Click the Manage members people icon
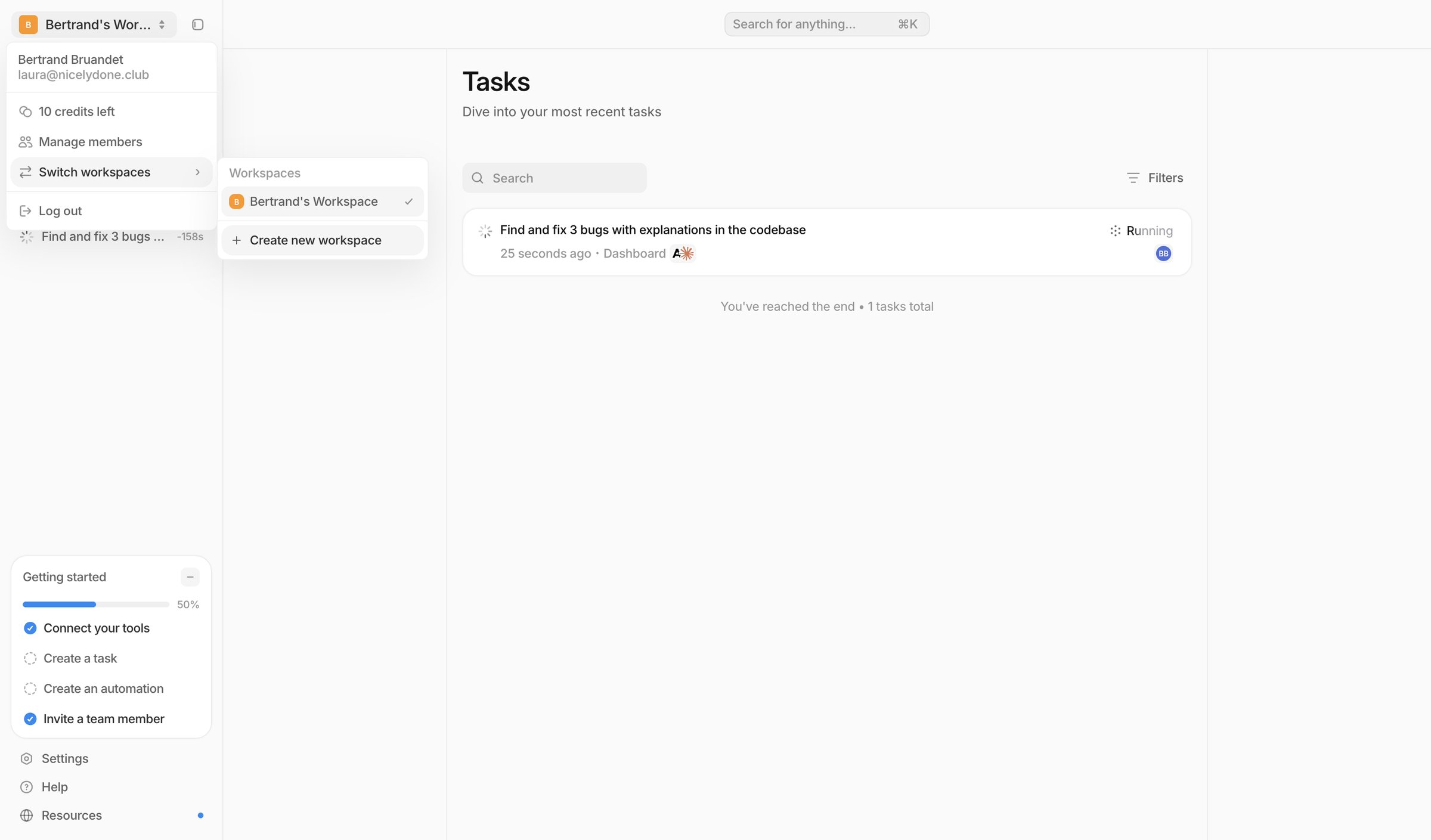The height and width of the screenshot is (840, 1431). [x=25, y=142]
